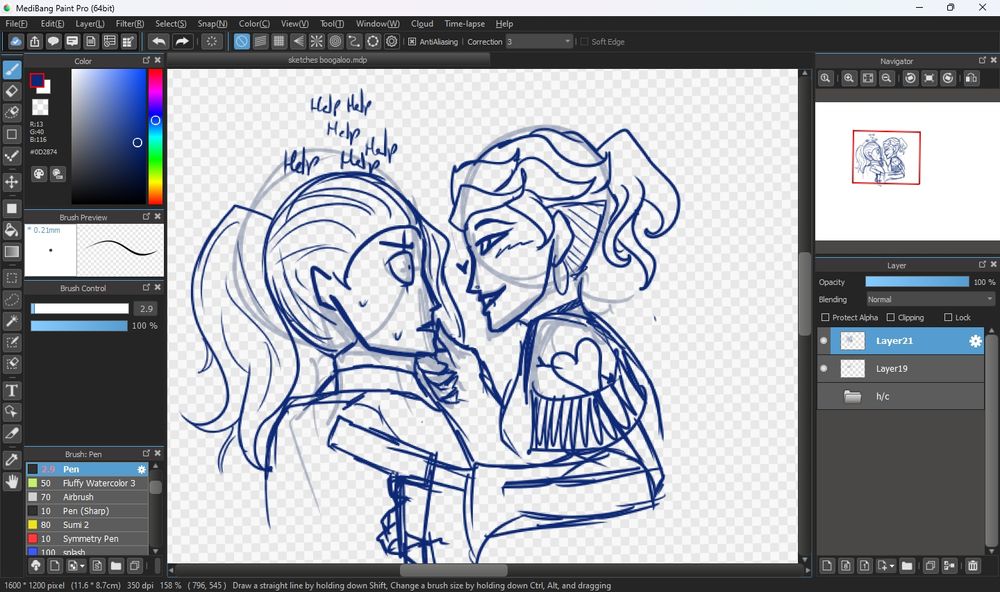The width and height of the screenshot is (1000, 592).
Task: Choose the Hand tool
Action: [x=12, y=481]
